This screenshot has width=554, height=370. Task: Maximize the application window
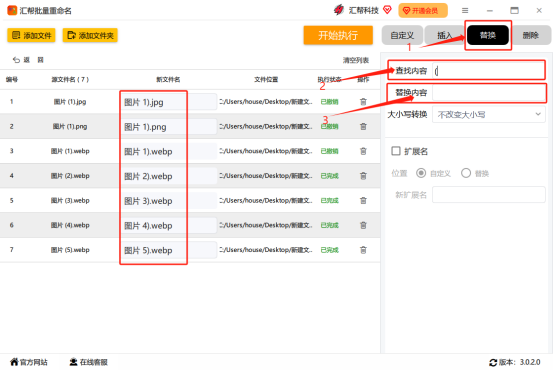point(514,11)
